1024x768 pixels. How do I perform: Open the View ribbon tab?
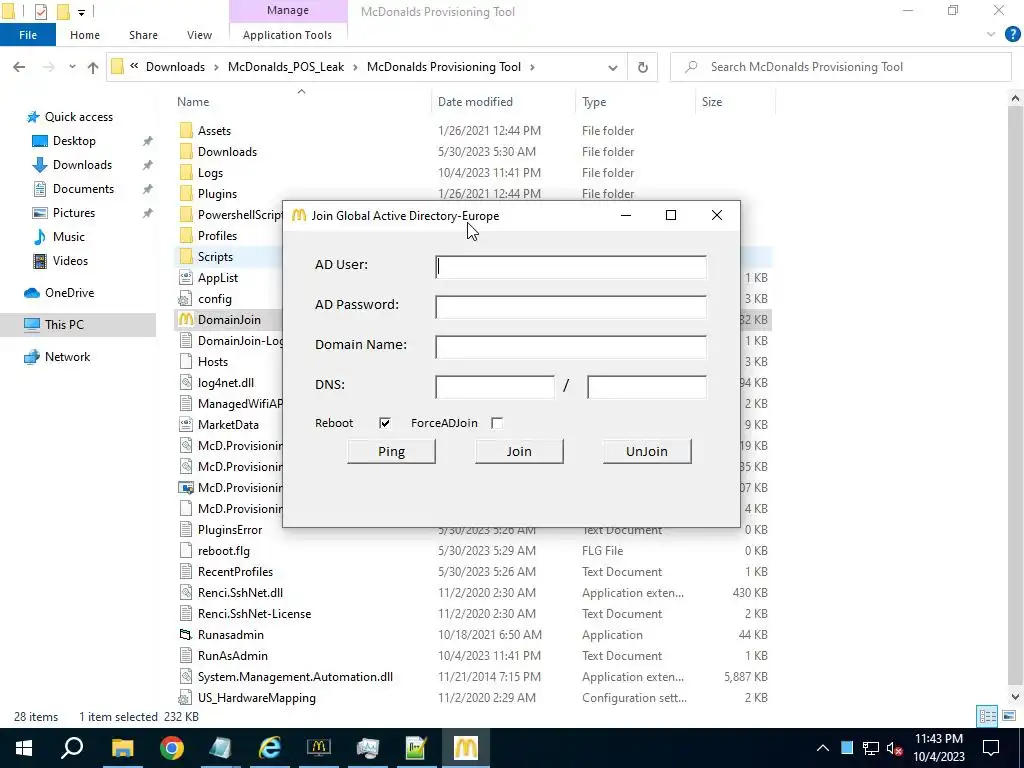pos(199,35)
